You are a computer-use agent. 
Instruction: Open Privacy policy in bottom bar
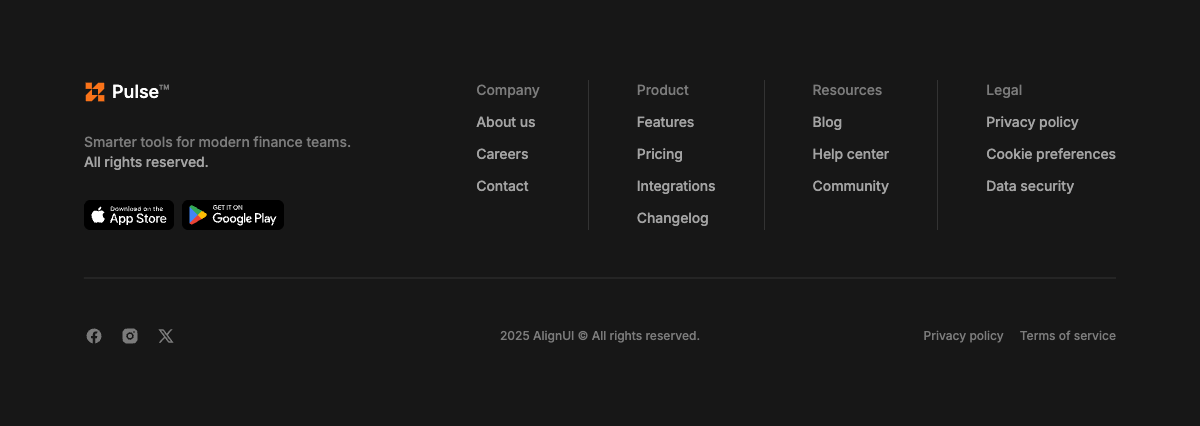pos(963,336)
